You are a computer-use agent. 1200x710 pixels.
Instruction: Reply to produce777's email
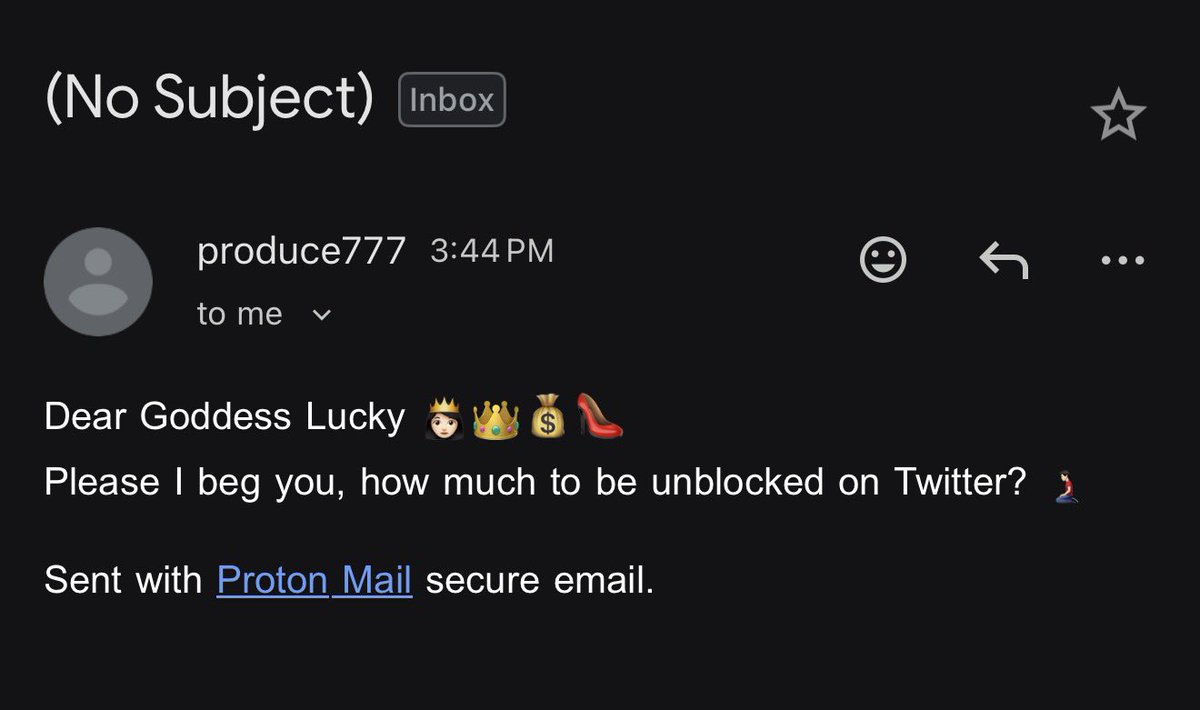point(1003,261)
